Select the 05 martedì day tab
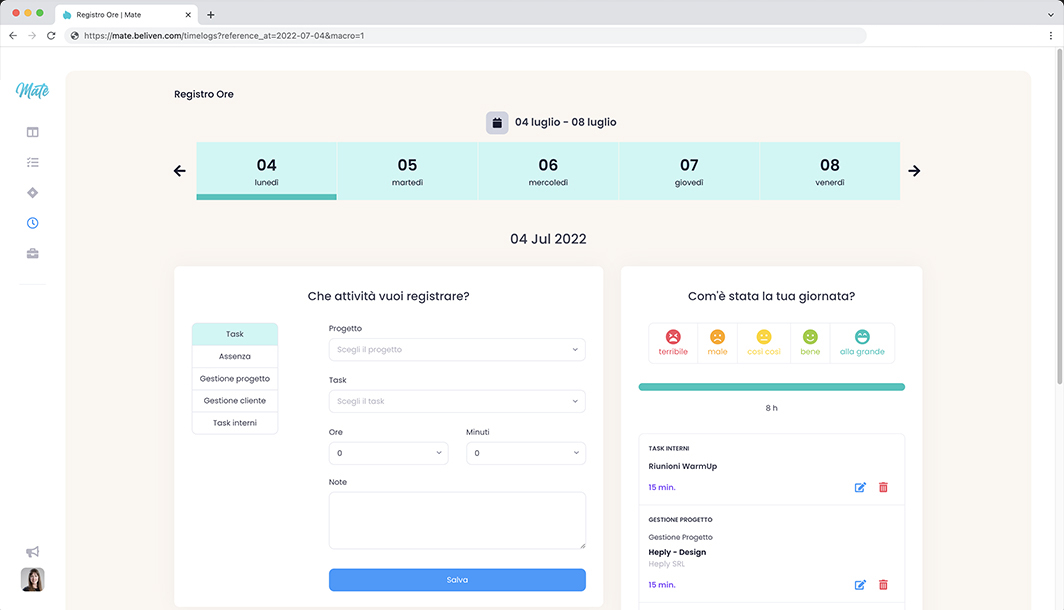Viewport: 1064px width, 610px height. [407, 171]
